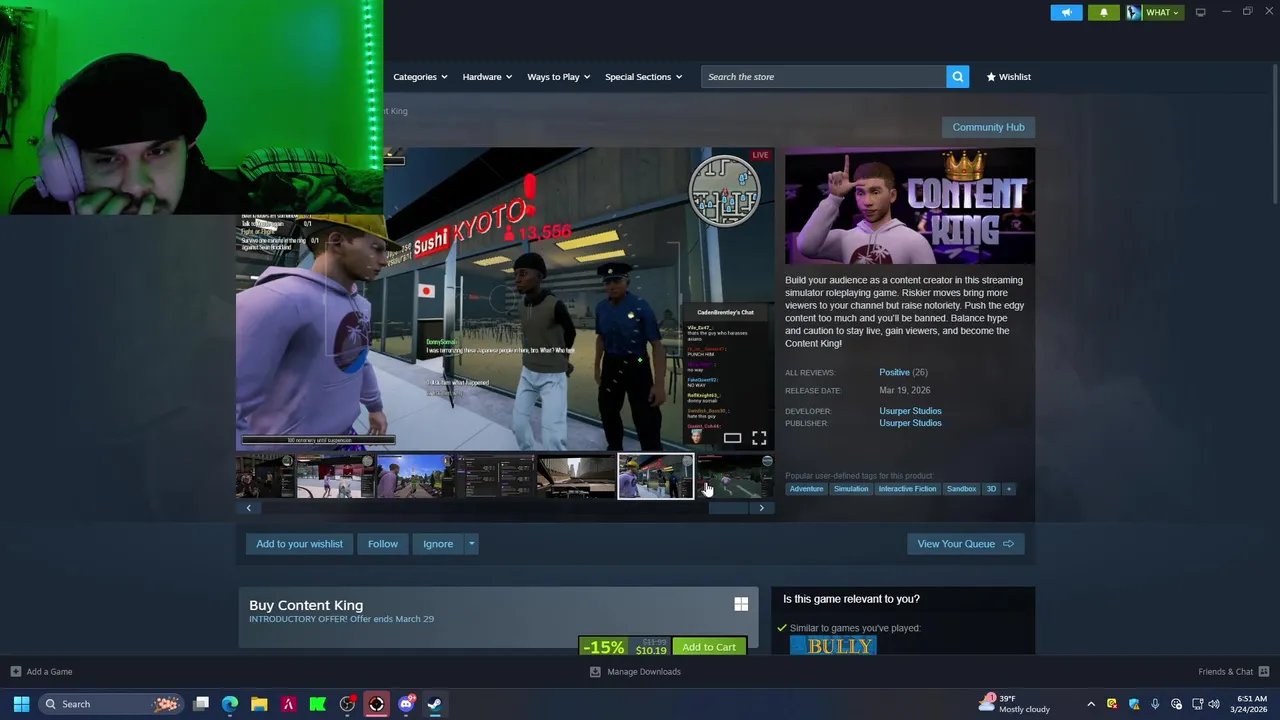Select the dark settings-menu screenshot thumbnail
The height and width of the screenshot is (720, 1280).
point(495,476)
